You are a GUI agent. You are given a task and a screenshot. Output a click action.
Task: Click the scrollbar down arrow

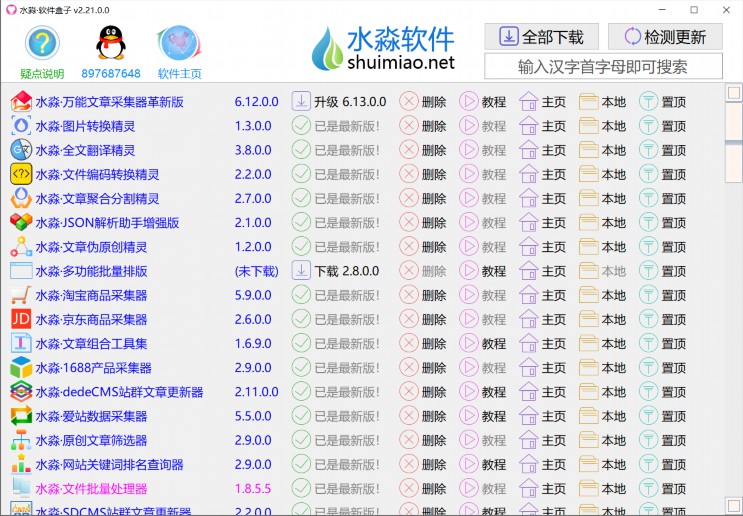734,504
